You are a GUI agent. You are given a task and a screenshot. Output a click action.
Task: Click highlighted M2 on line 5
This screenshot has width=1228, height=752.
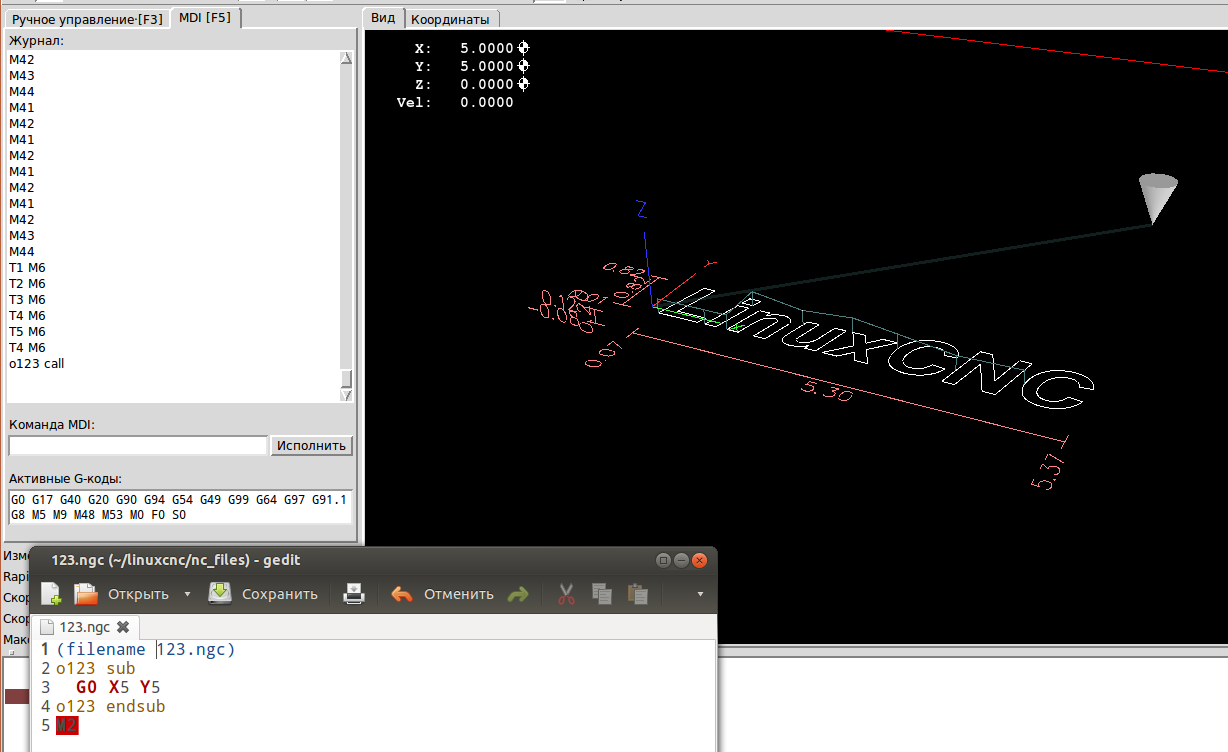click(67, 726)
